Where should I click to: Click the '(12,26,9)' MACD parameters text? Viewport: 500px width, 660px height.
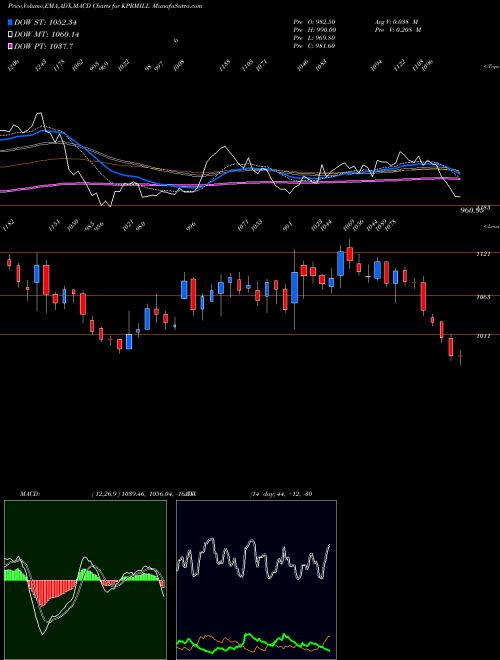(x=106, y=494)
